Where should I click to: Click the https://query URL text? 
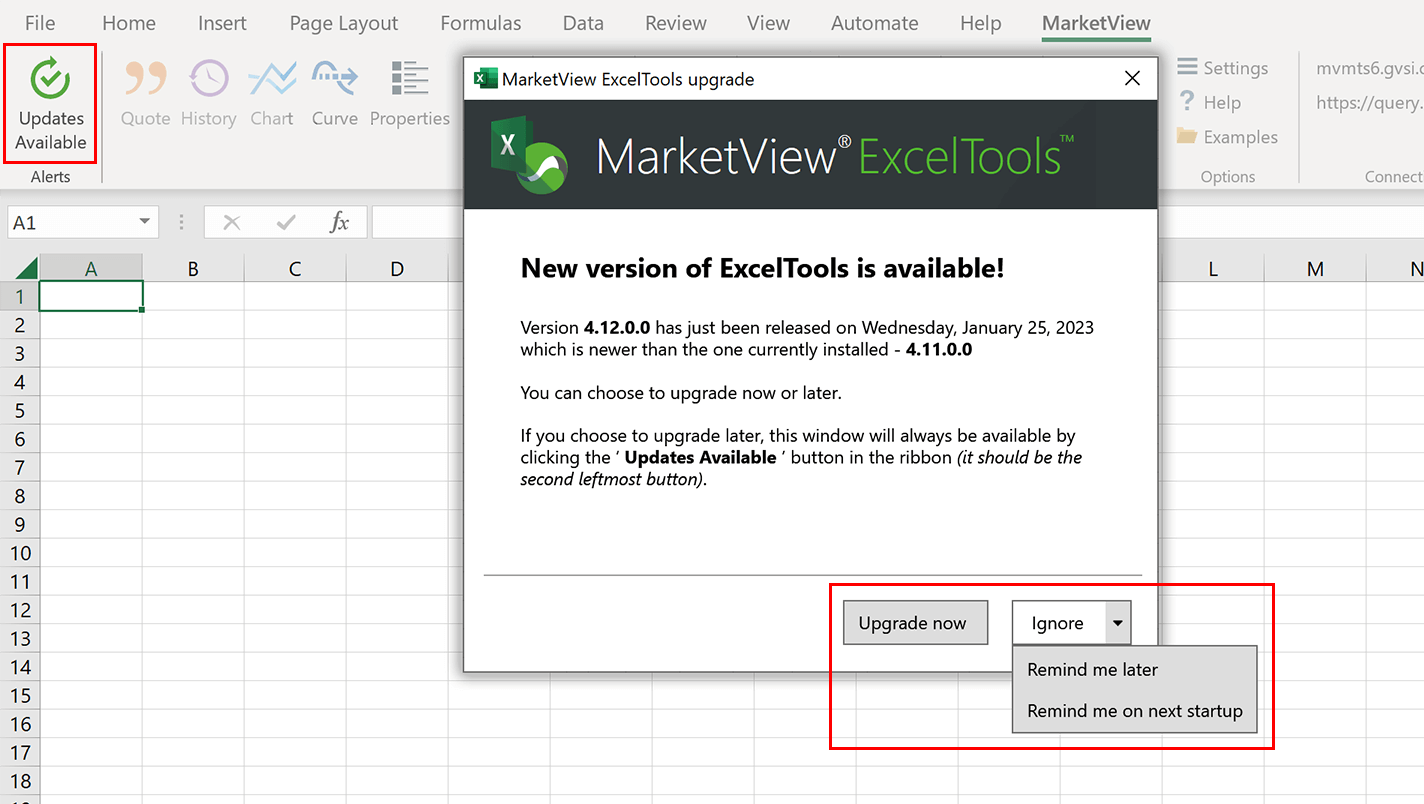(x=1369, y=102)
